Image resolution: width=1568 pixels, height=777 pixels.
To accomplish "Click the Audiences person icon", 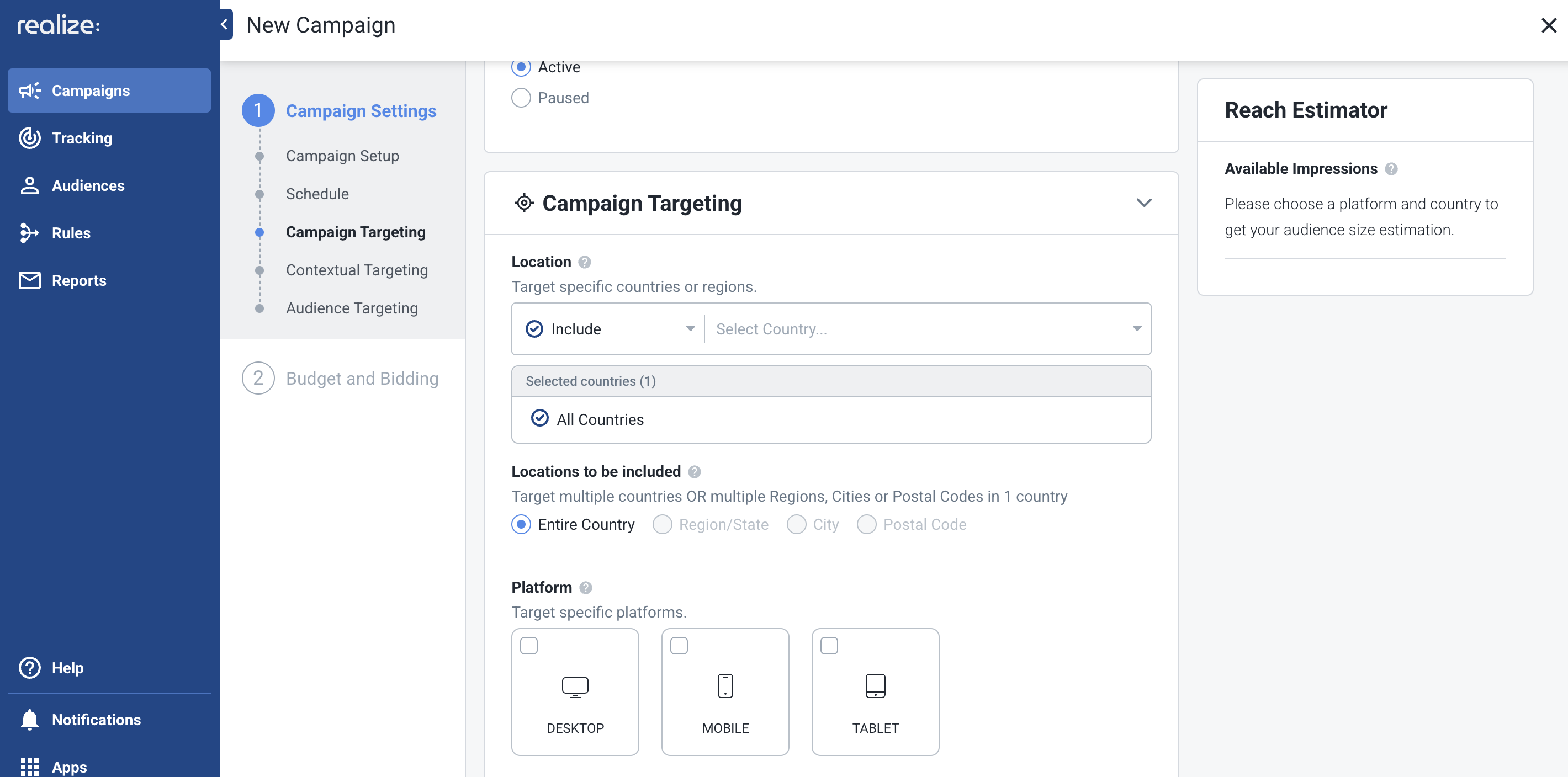I will [29, 185].
